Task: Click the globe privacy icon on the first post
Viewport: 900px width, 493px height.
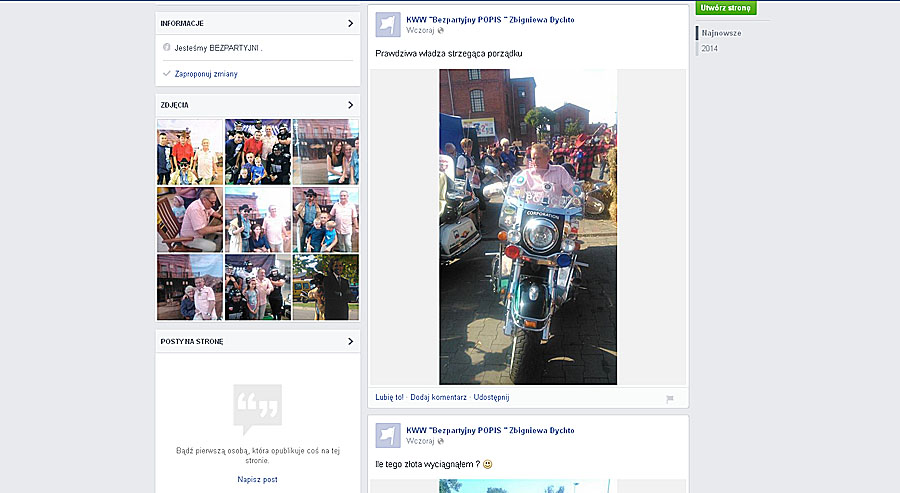Action: 441,31
